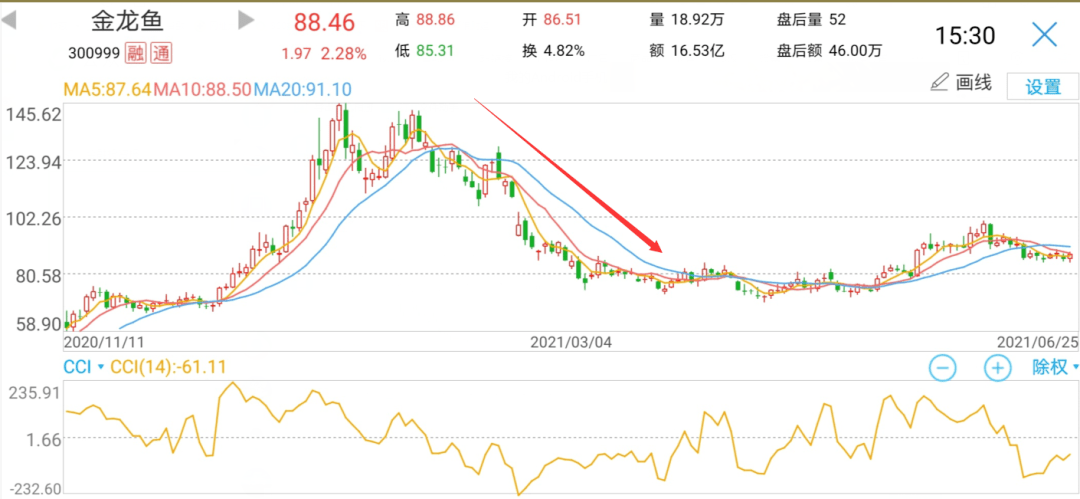Screen dimensions: 1080x499
Task: Select the MA5:87.64 indicator label
Action: (108, 89)
